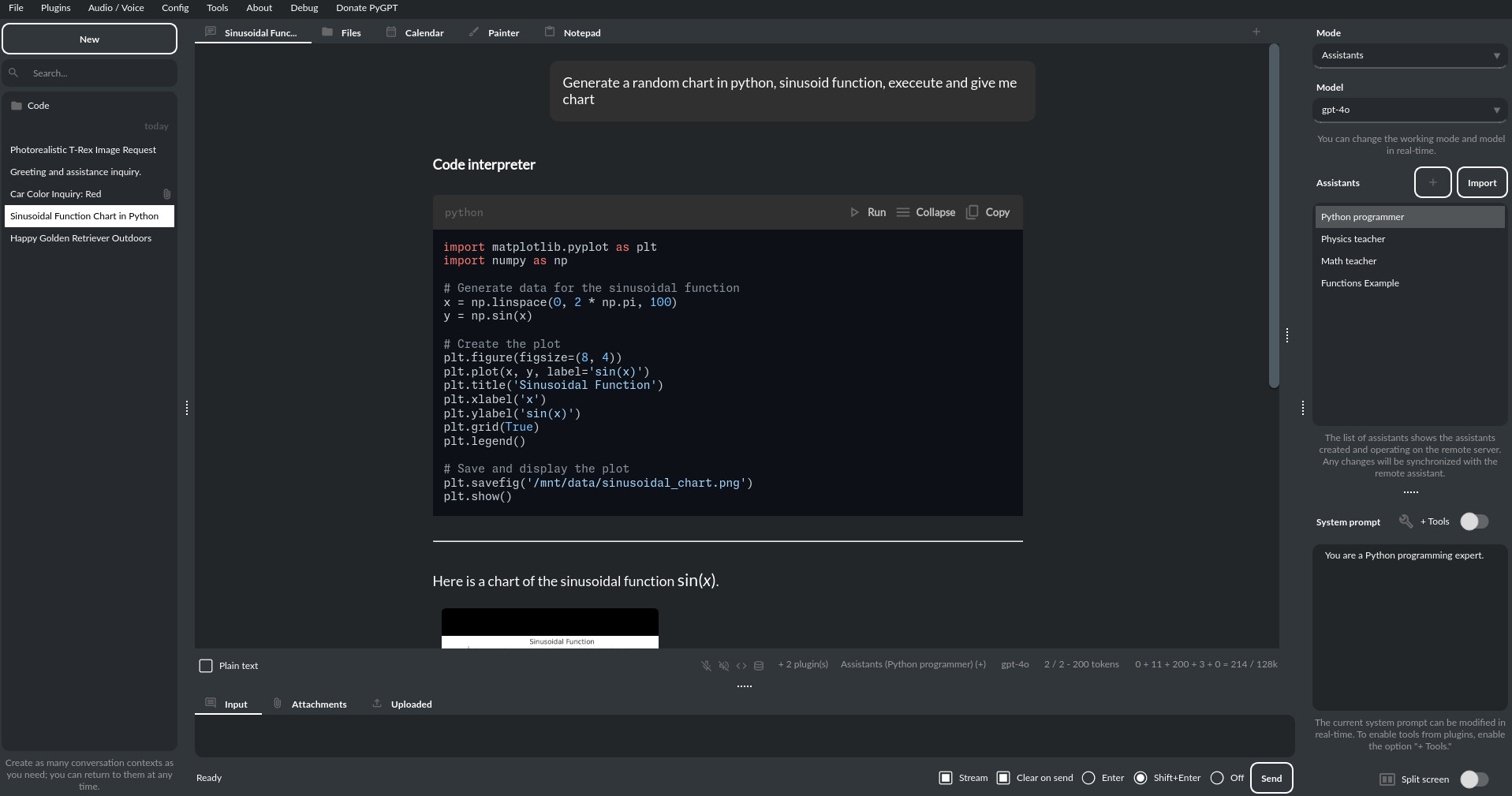
Task: Collapse the Python code block
Action: pyautogui.click(x=926, y=212)
